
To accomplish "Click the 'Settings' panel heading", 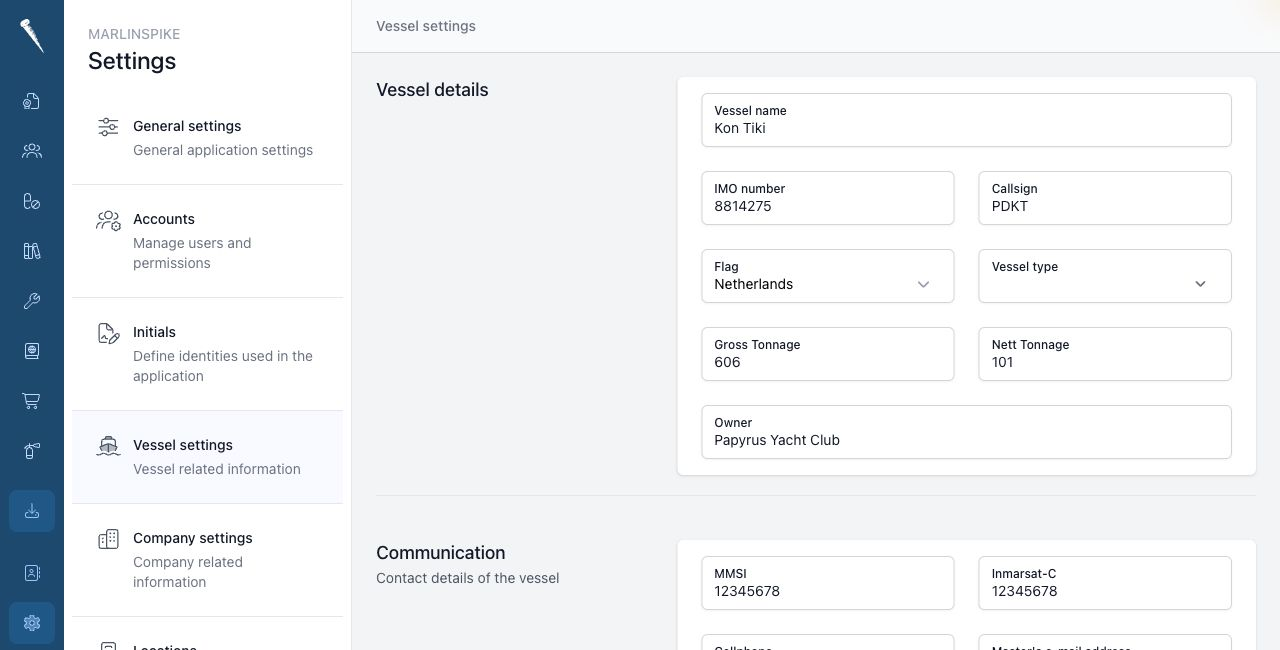I will [132, 61].
